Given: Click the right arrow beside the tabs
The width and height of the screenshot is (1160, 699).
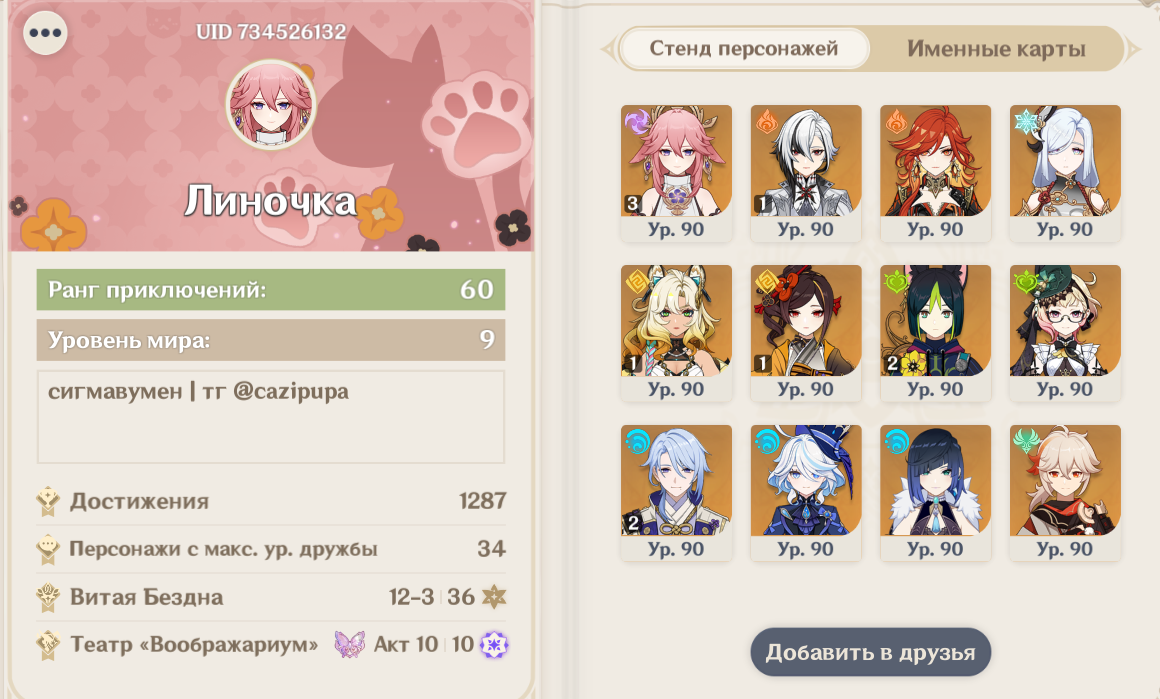Looking at the screenshot, I should 1133,50.
